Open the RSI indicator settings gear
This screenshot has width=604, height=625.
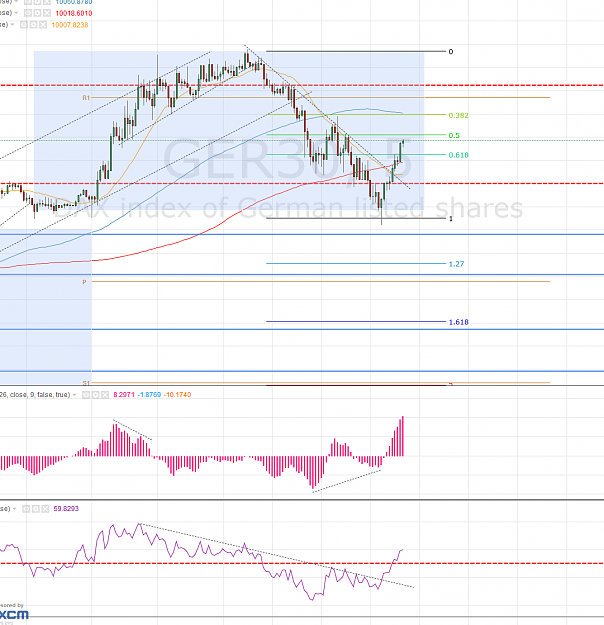tap(35, 509)
